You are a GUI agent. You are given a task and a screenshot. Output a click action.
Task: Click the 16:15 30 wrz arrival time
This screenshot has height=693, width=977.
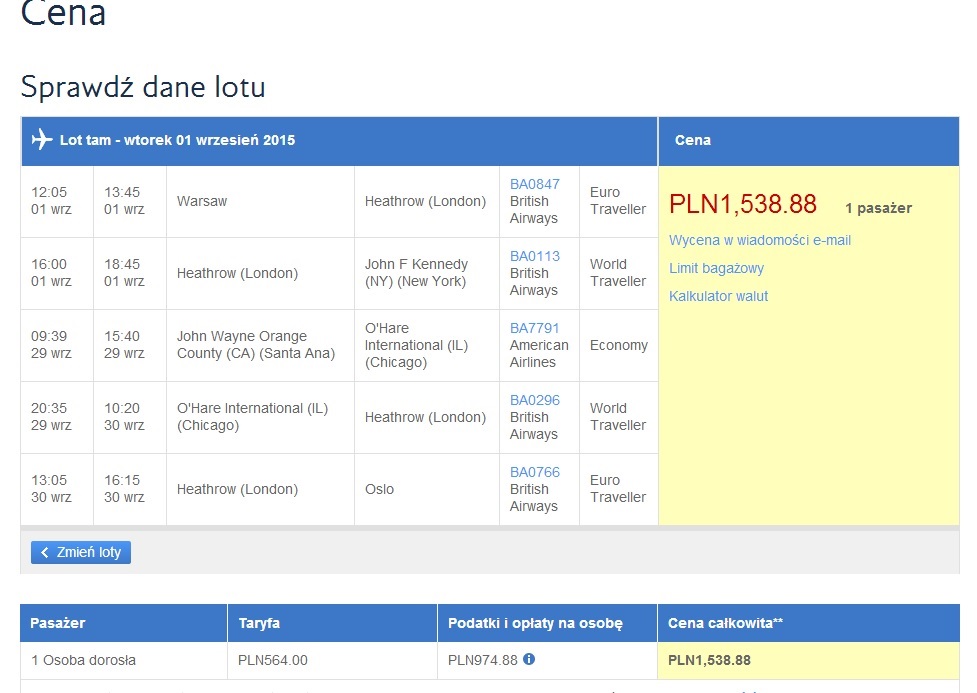click(x=124, y=489)
